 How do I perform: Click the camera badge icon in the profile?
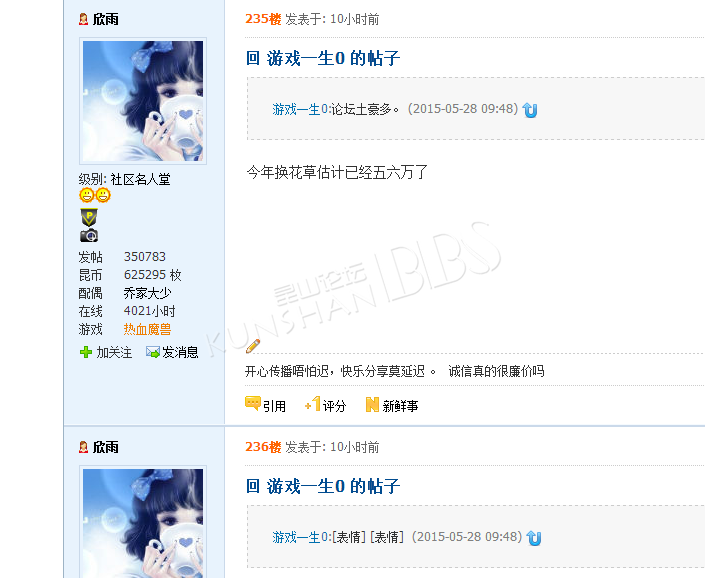(x=89, y=236)
